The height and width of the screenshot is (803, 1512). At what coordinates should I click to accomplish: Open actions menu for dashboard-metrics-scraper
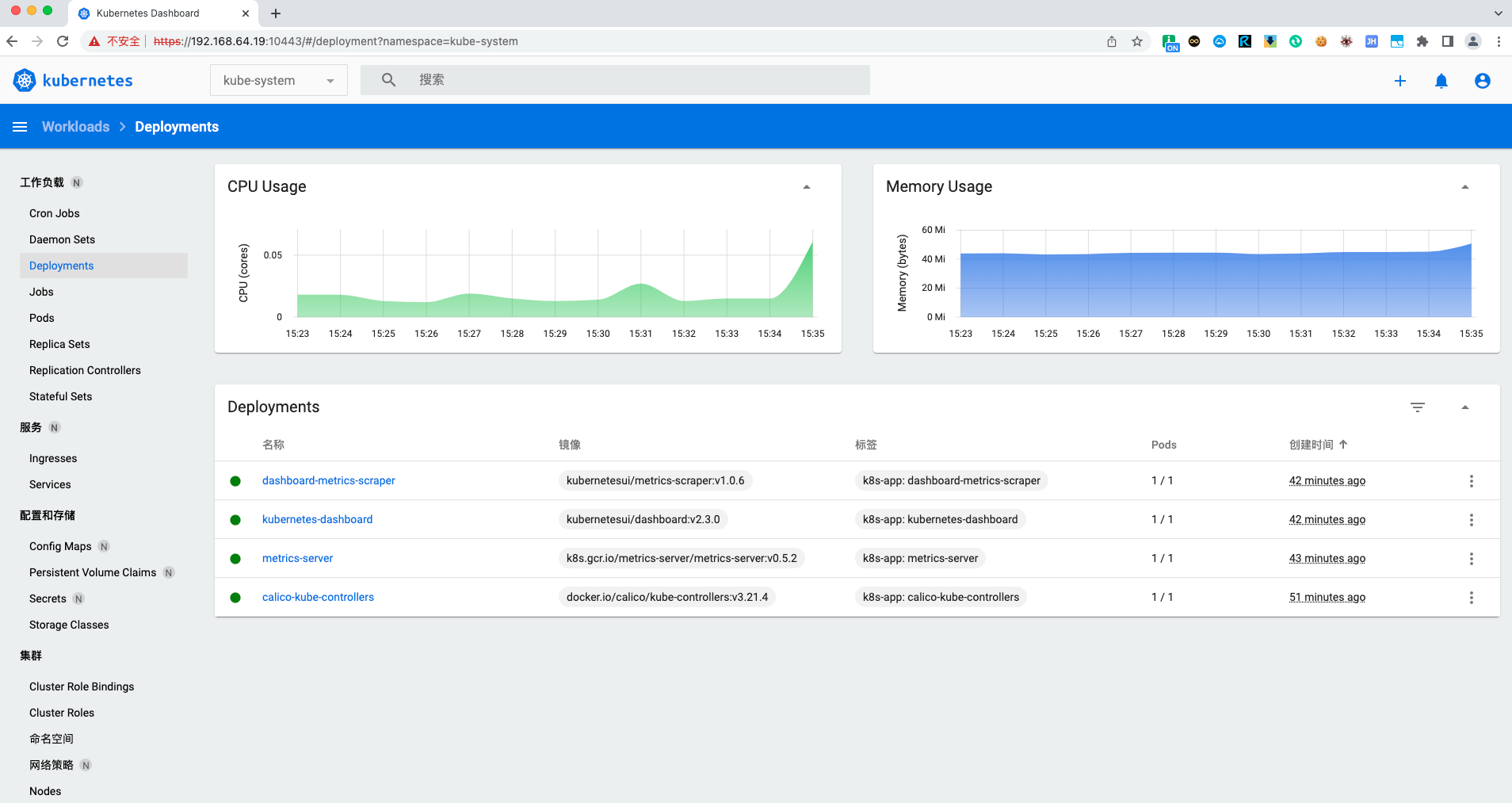pos(1472,481)
